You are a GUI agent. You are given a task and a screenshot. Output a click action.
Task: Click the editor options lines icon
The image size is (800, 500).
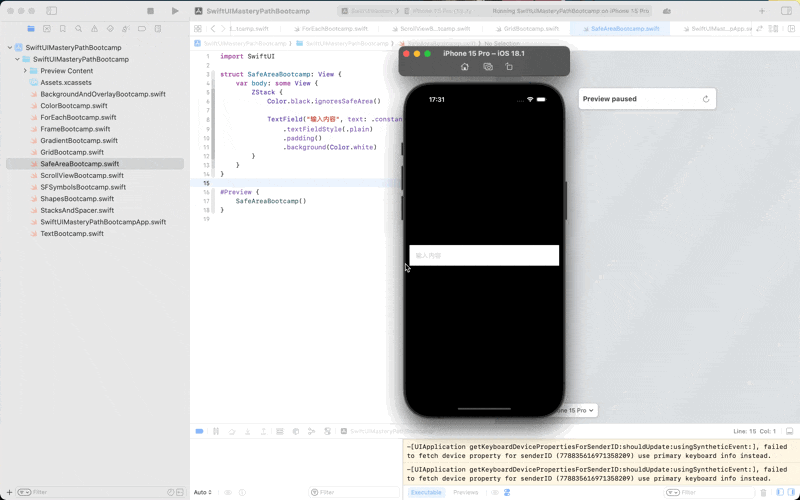click(773, 29)
